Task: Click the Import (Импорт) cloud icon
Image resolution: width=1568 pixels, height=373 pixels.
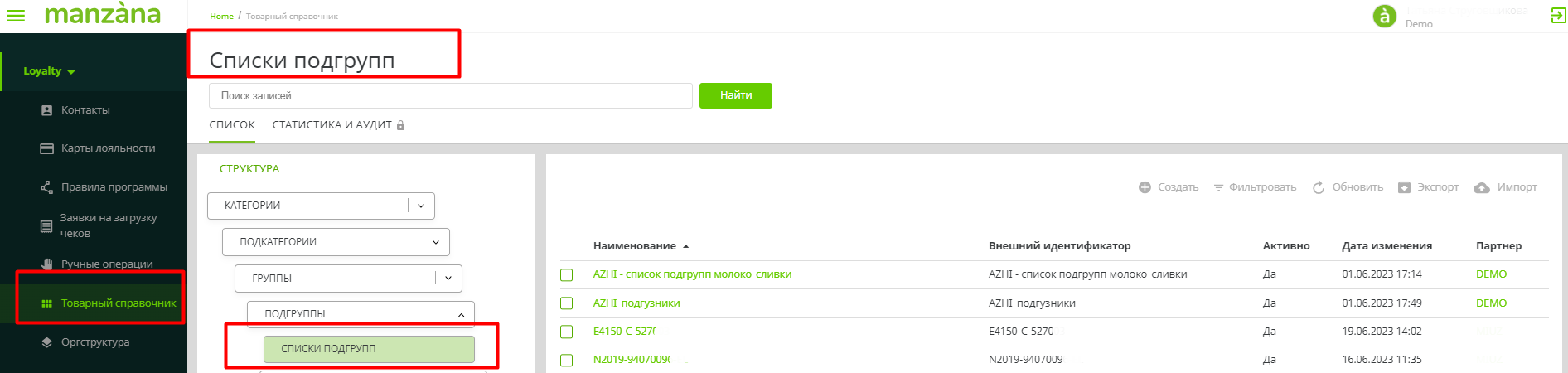Action: point(1482,187)
